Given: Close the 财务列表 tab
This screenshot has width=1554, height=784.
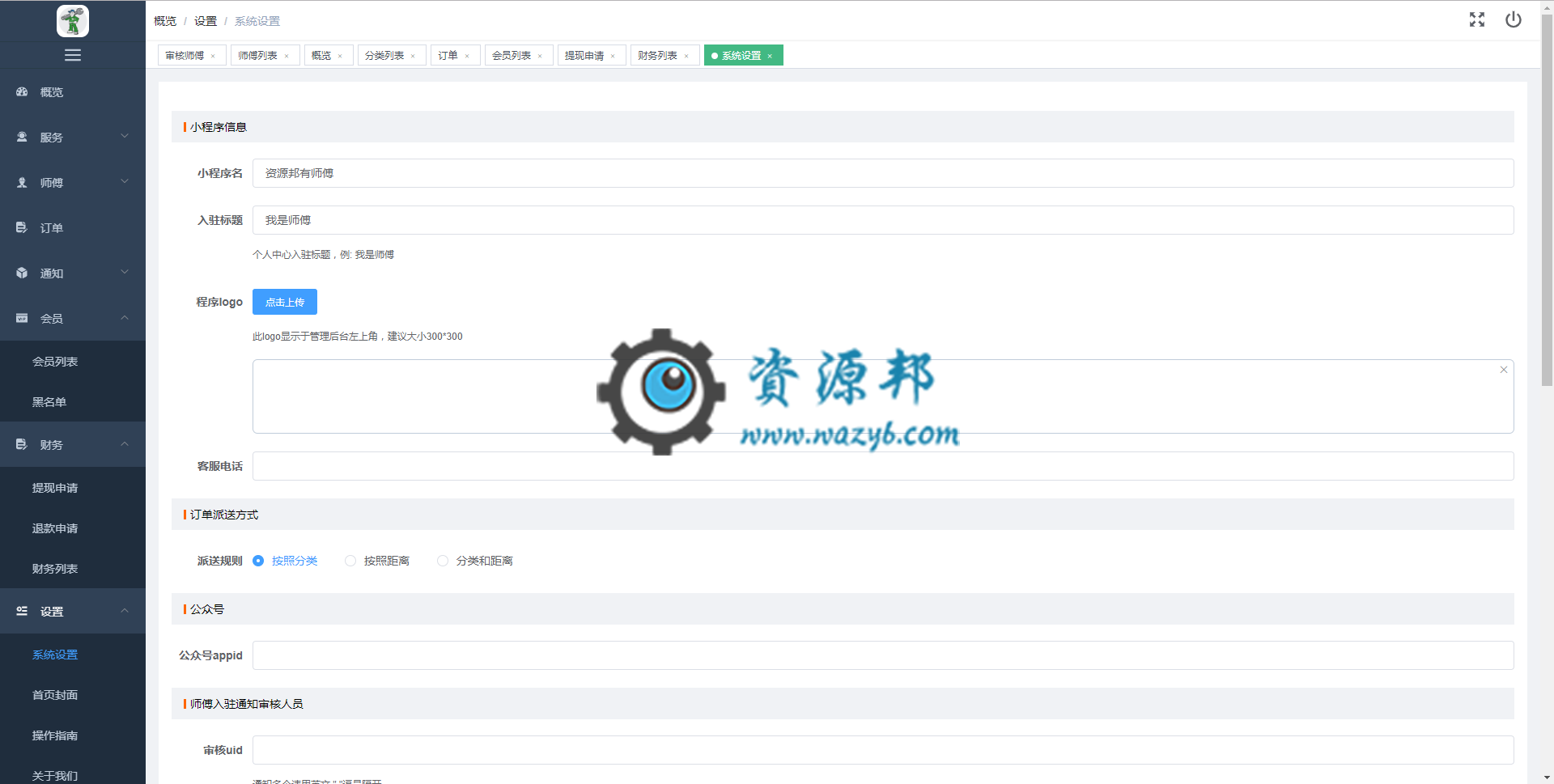Looking at the screenshot, I should pos(686,56).
